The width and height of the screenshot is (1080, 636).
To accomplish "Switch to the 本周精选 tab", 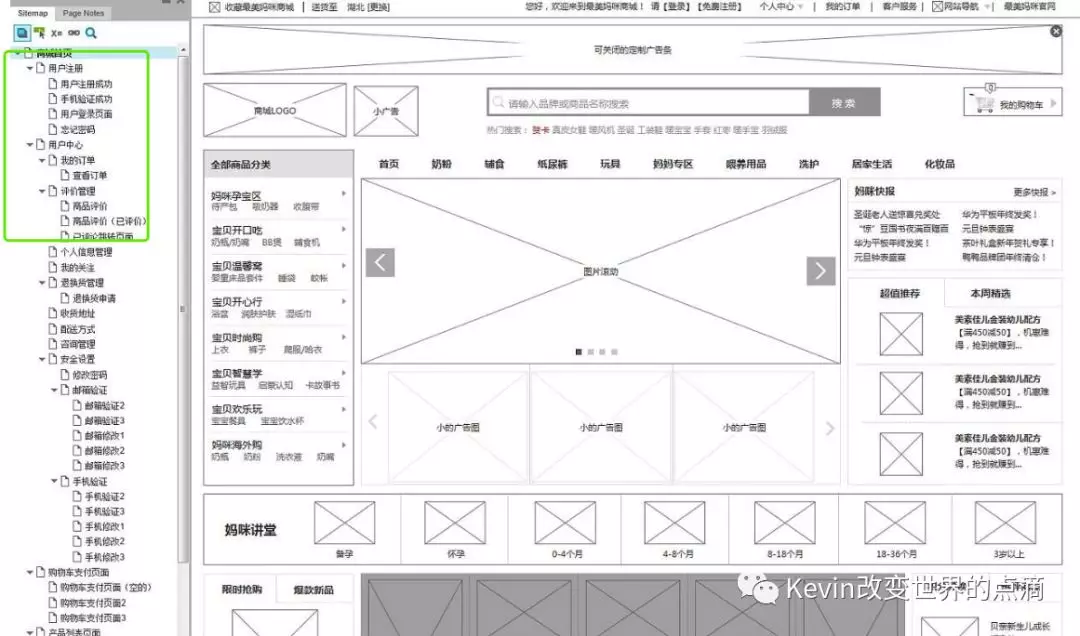I will pyautogui.click(x=990, y=294).
